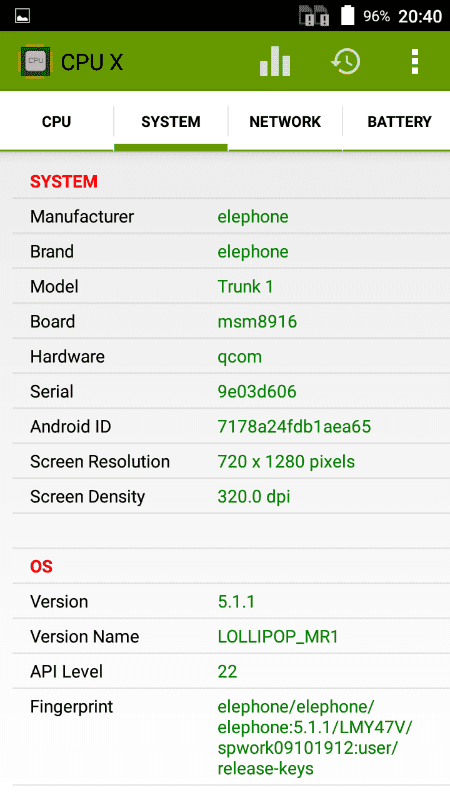This screenshot has width=450, height=800.
Task: Tap the serial value '9e03d606'
Action: tap(257, 391)
